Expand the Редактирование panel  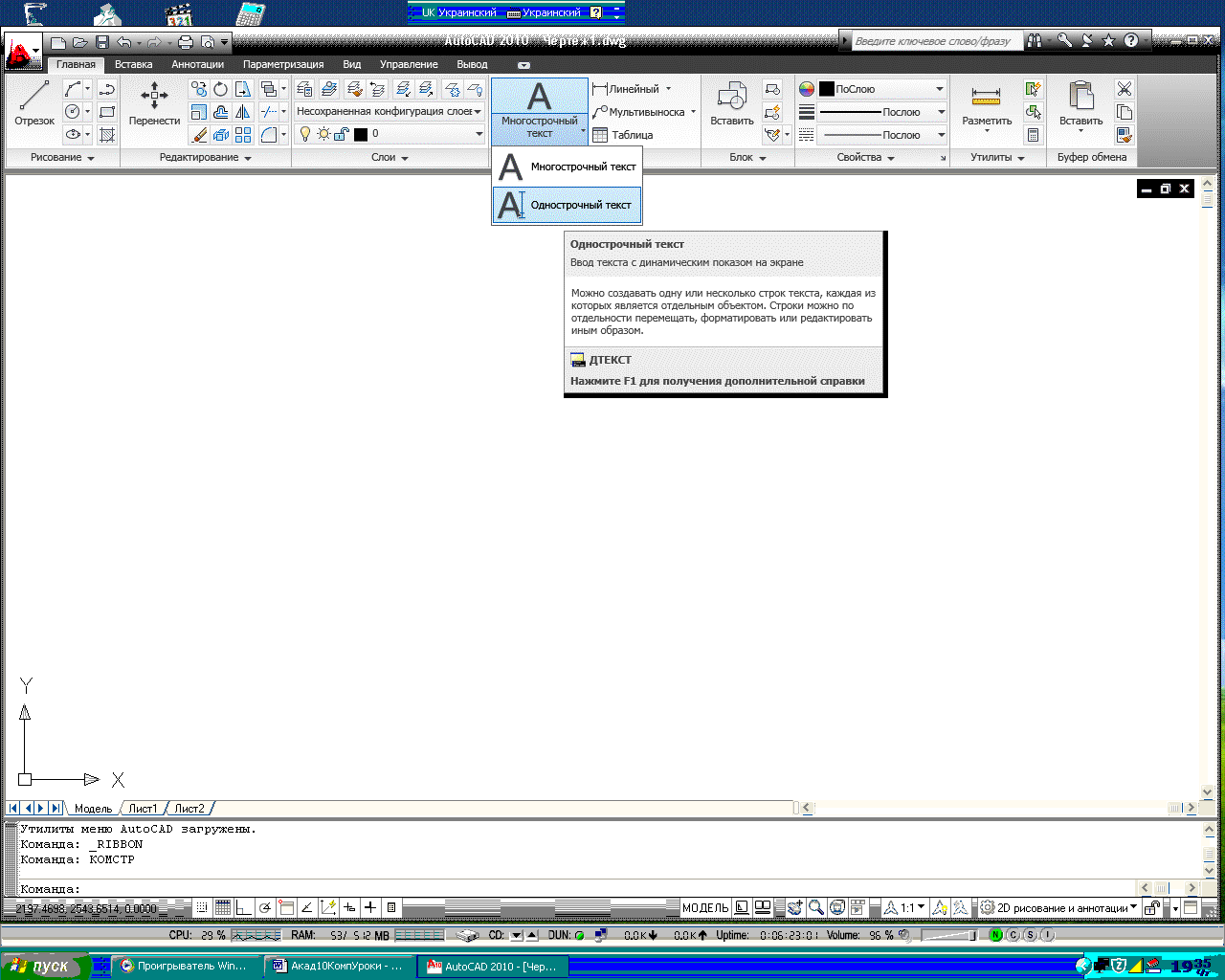pos(205,158)
